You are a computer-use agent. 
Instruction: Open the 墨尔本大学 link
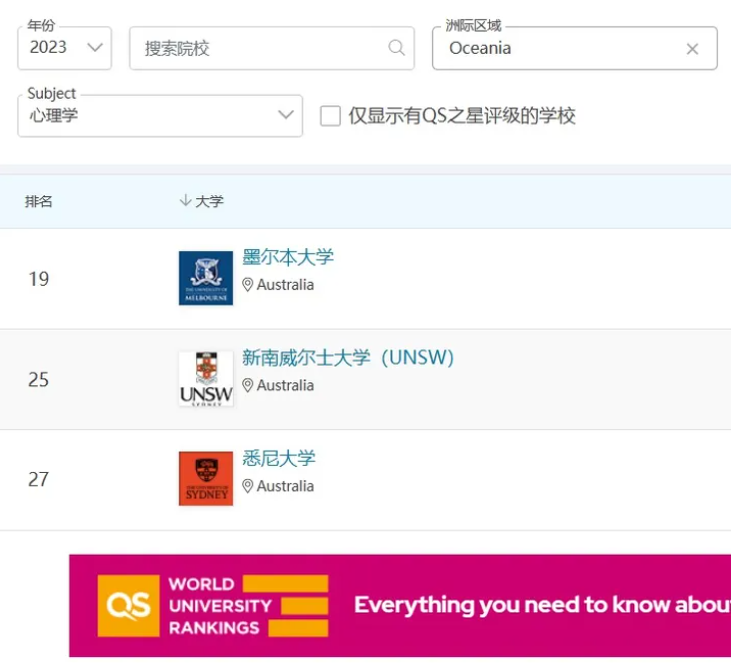point(288,257)
